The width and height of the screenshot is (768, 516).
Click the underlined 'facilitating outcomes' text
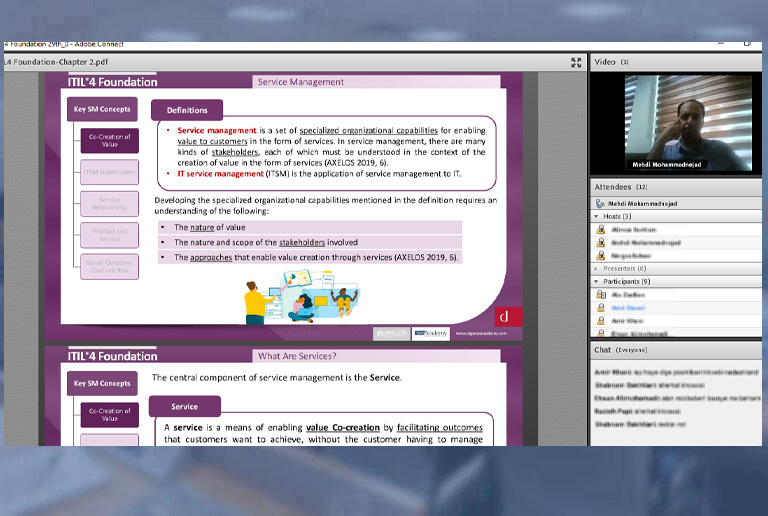440,427
